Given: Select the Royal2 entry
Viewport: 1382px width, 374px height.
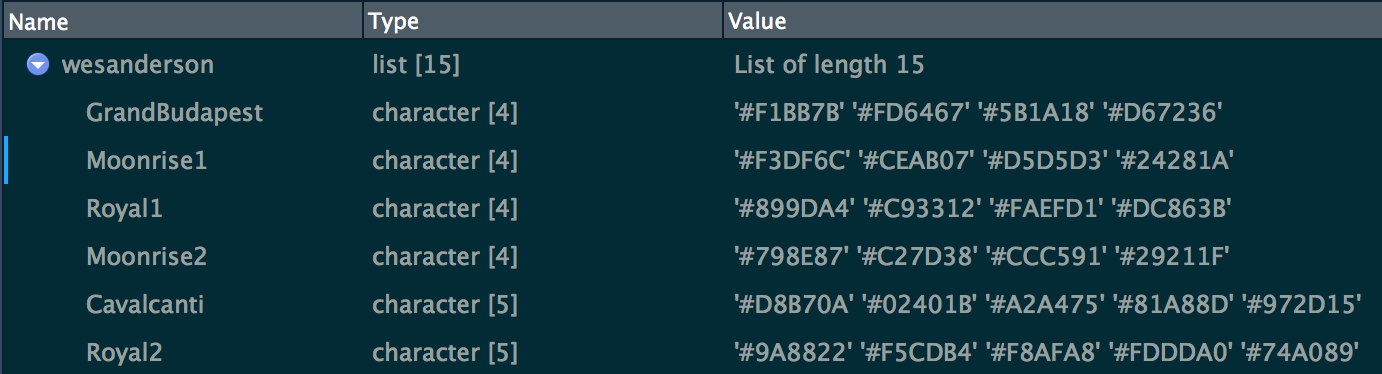Looking at the screenshot, I should click(x=124, y=352).
